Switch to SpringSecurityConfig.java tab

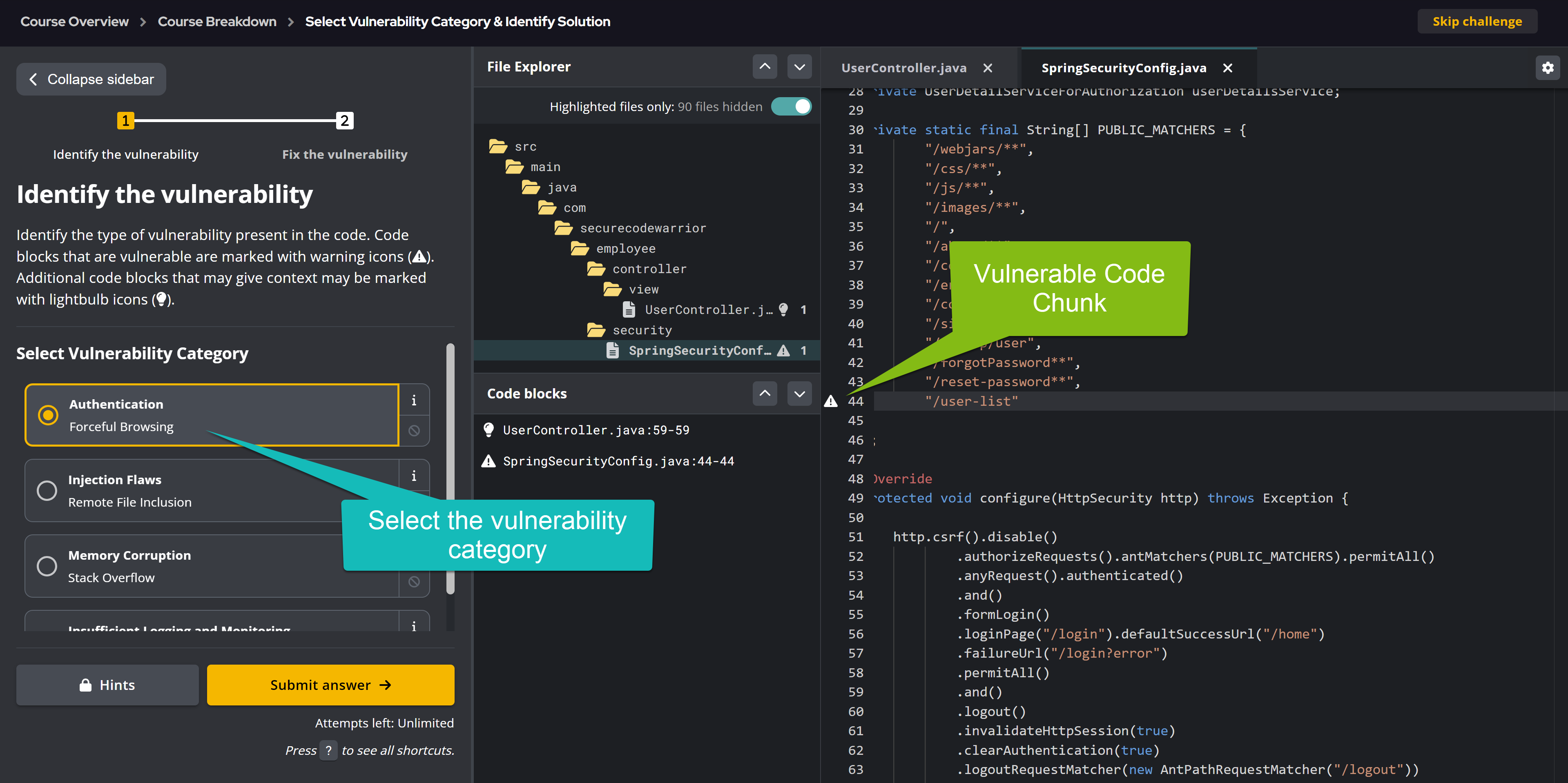(x=1124, y=68)
